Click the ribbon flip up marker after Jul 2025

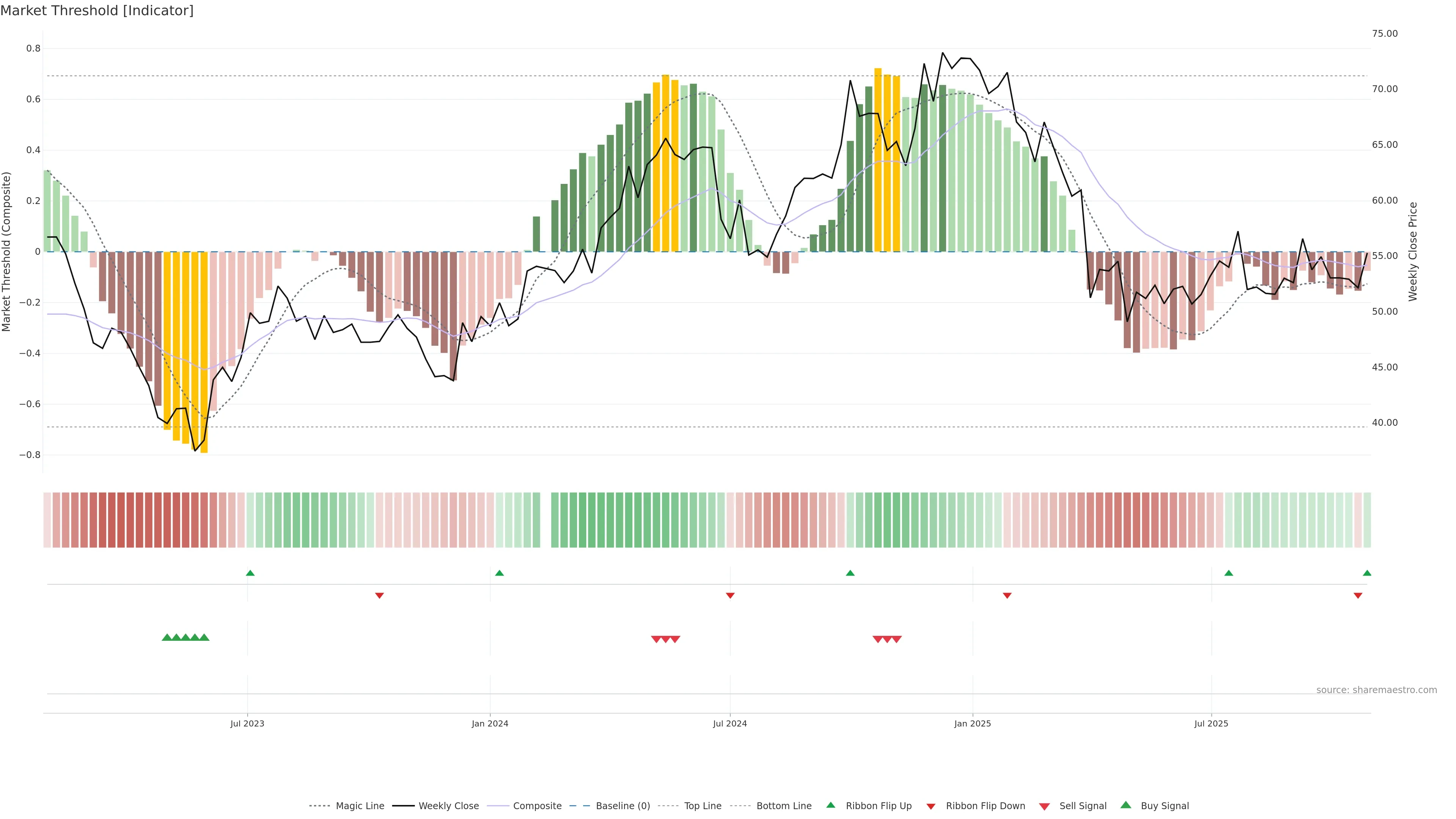pyautogui.click(x=1228, y=573)
